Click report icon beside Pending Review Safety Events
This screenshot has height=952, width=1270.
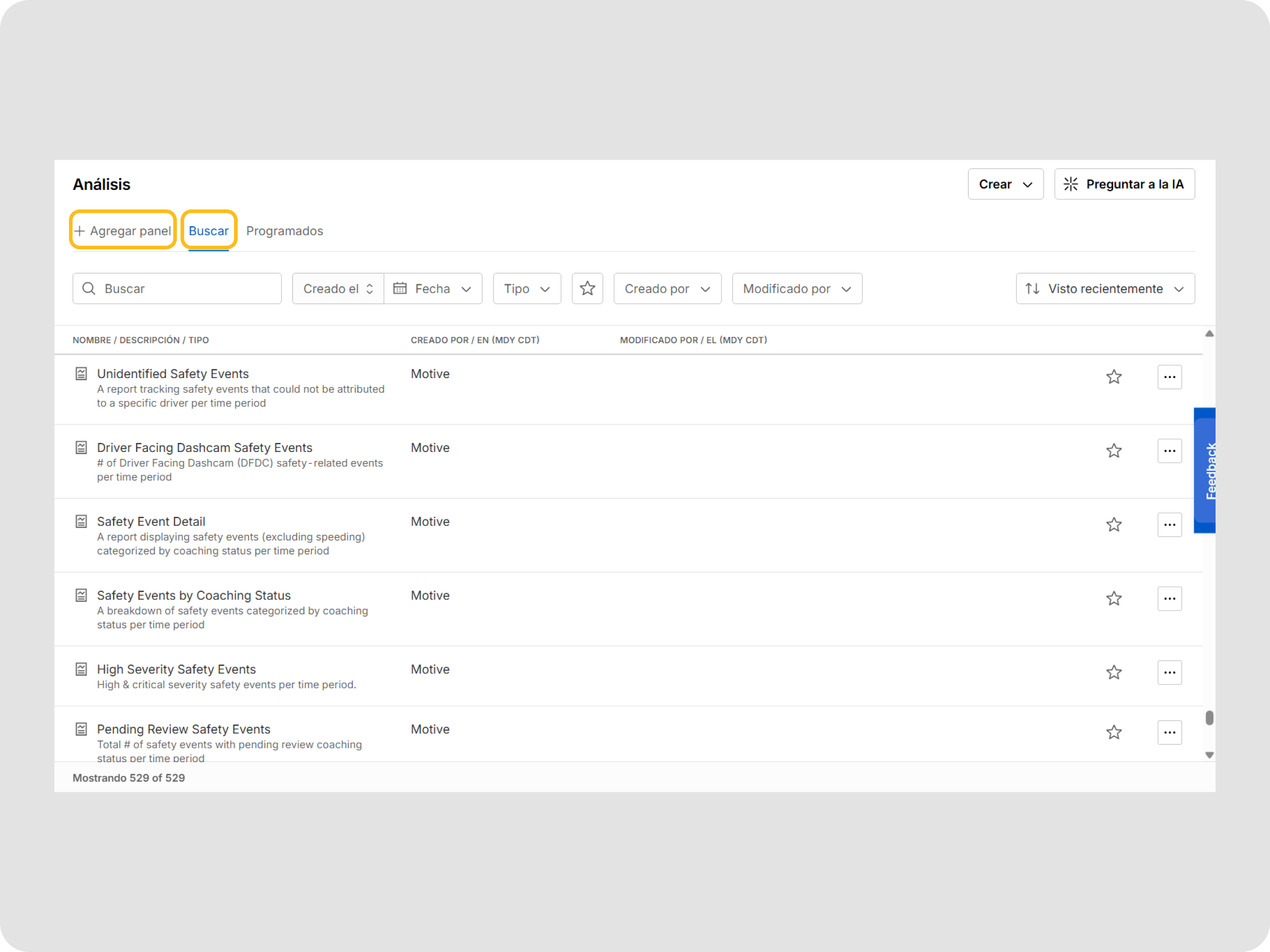(82, 729)
